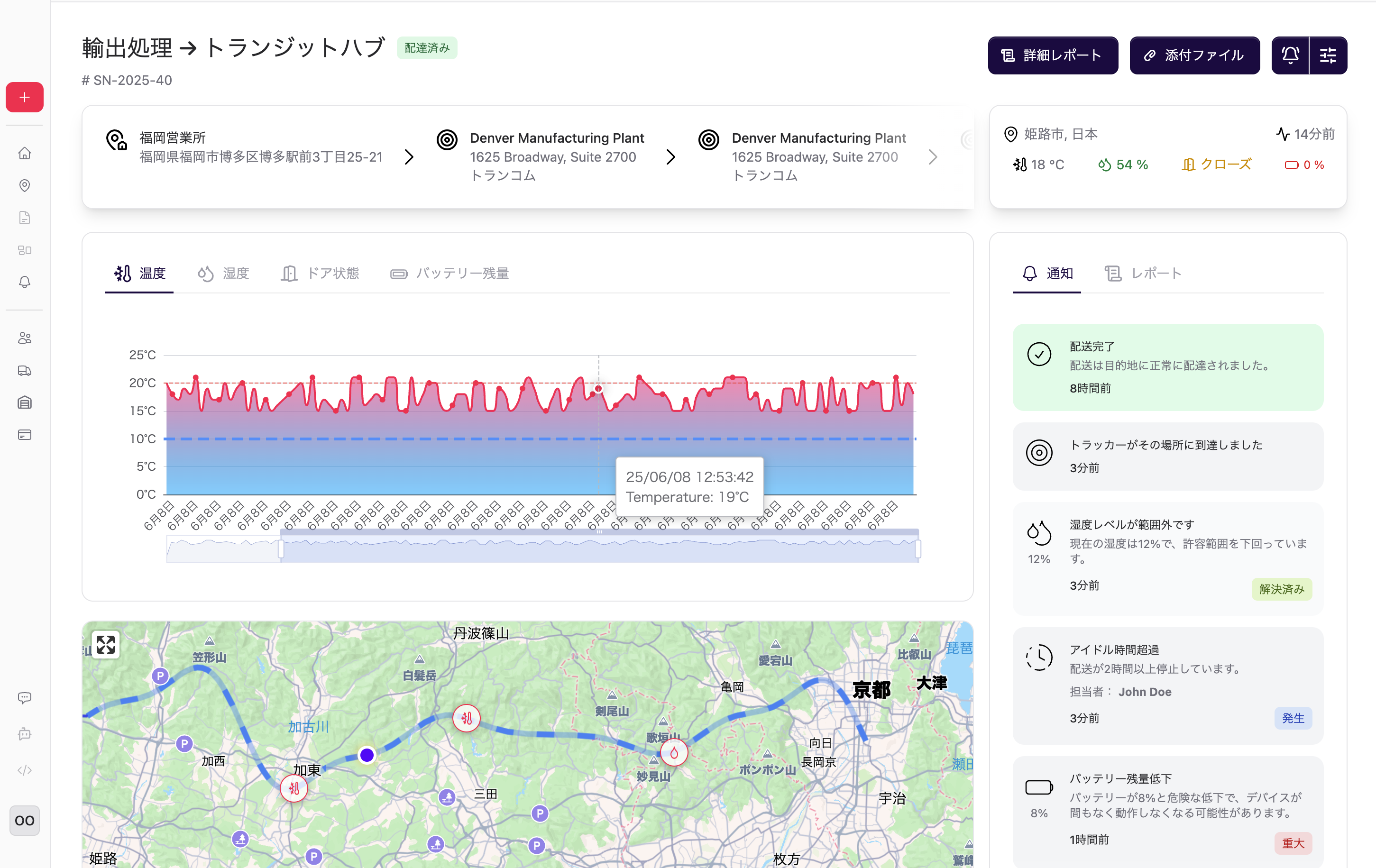
Task: Open the chat message sidebar icon
Action: [x=25, y=697]
